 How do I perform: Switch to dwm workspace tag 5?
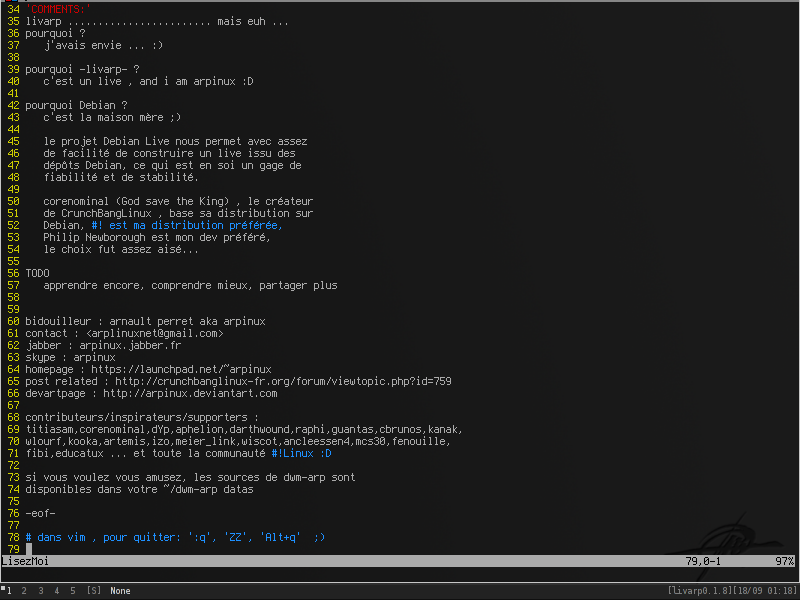pos(73,590)
